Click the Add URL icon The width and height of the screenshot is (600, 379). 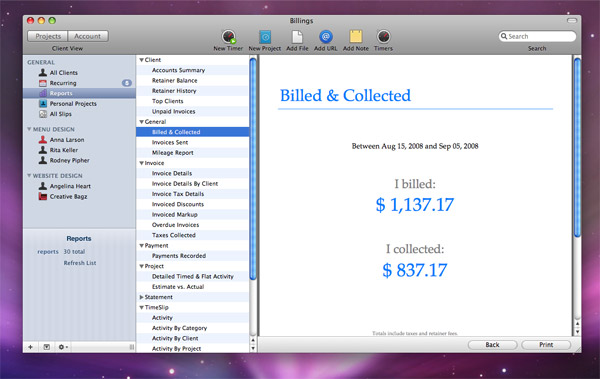point(326,37)
